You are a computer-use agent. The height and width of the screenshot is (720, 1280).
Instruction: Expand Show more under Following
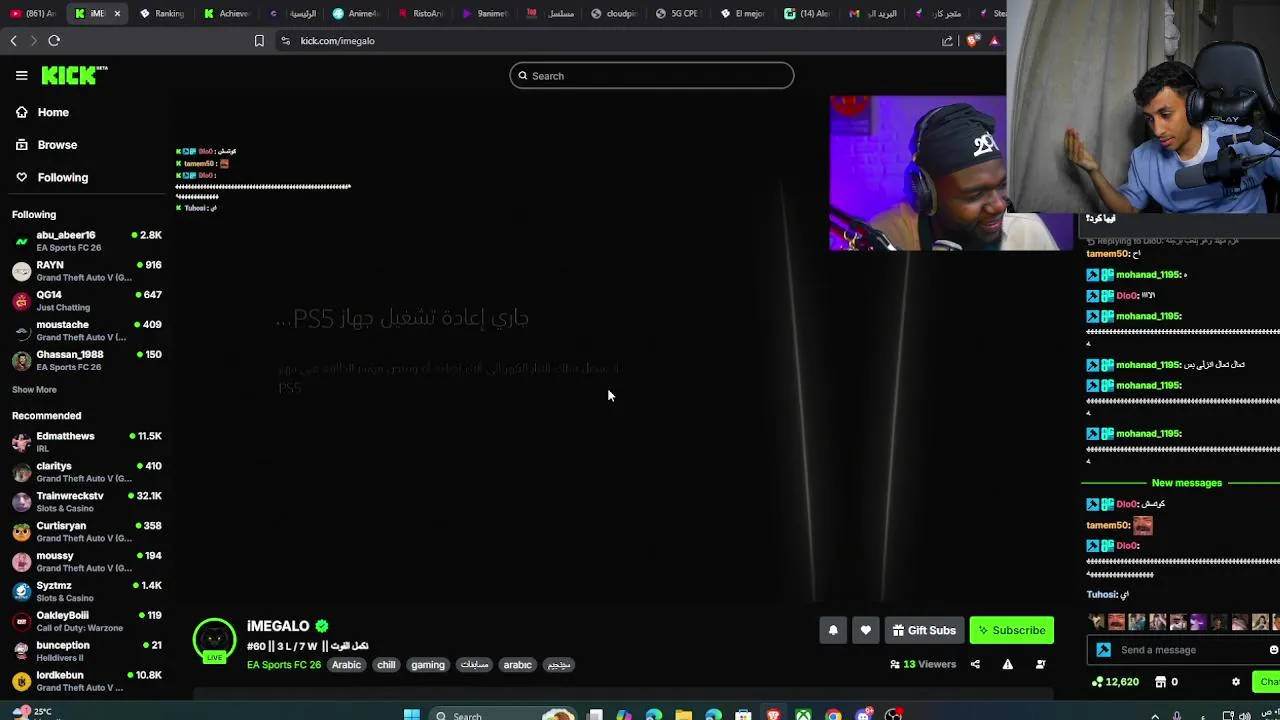pos(34,389)
